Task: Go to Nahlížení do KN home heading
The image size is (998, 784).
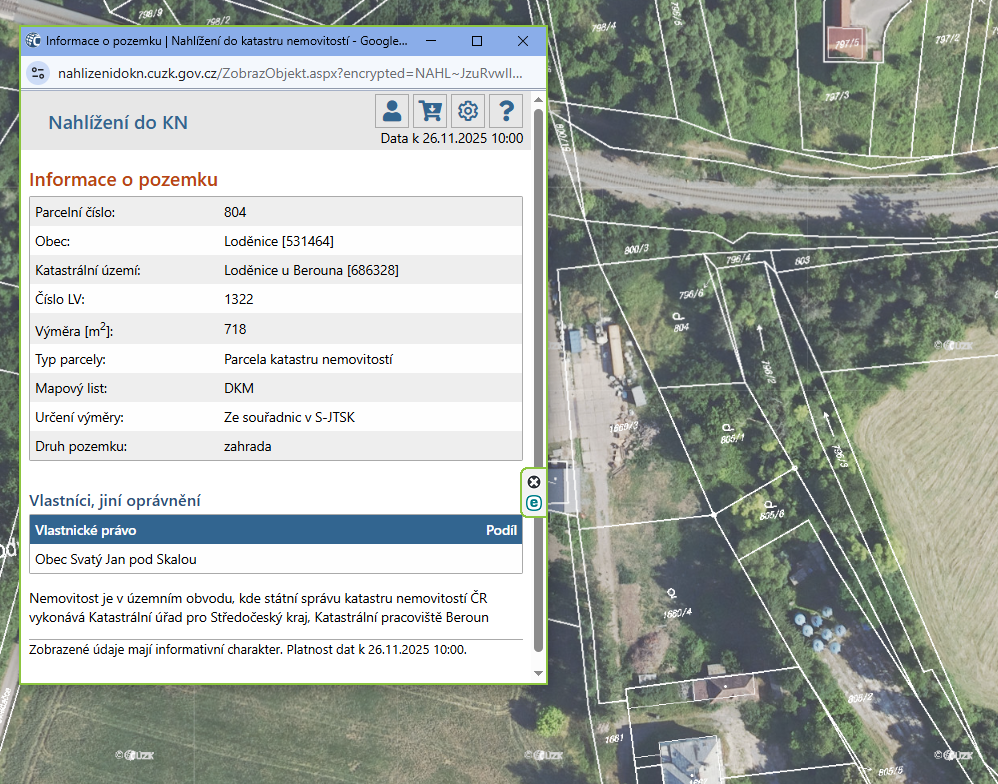Action: point(118,123)
